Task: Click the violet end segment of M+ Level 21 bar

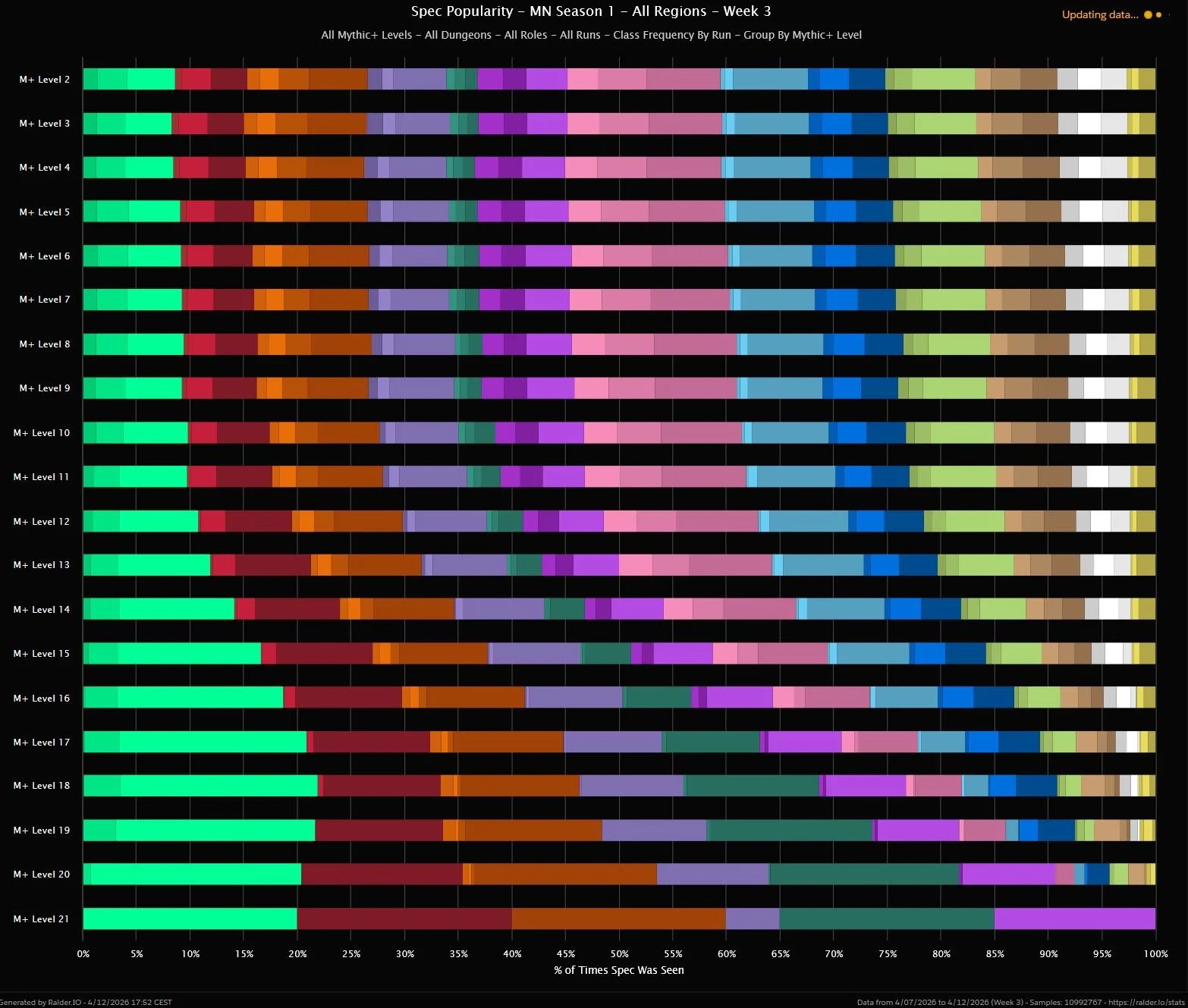Action: click(x=1074, y=919)
